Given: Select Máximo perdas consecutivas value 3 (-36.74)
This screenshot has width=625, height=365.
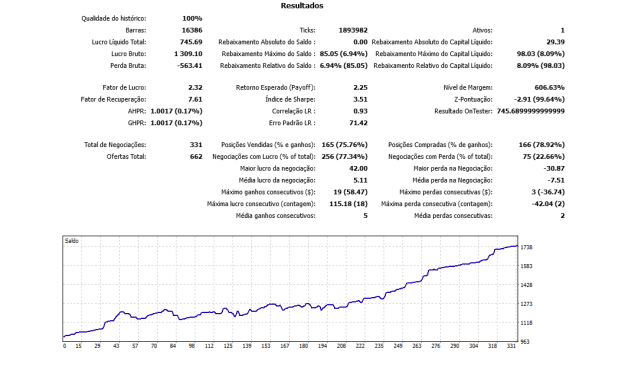Looking at the screenshot, I should click(548, 192).
